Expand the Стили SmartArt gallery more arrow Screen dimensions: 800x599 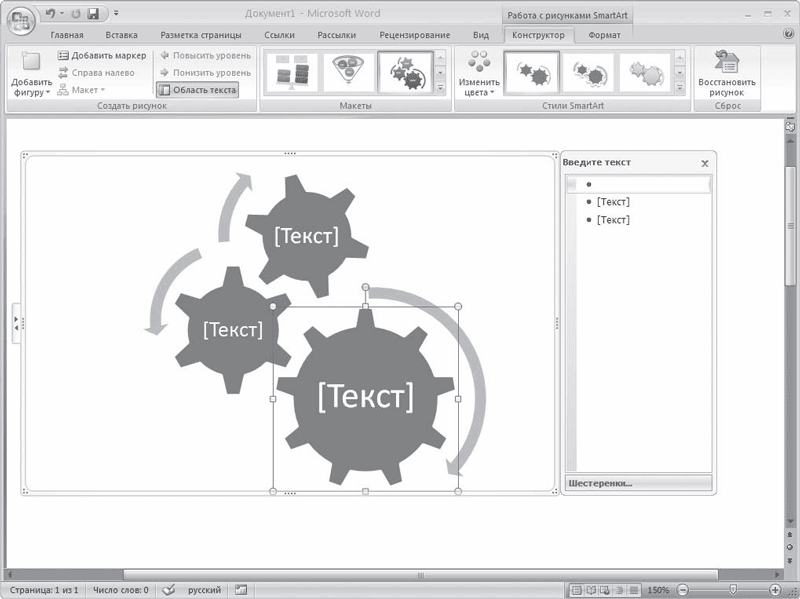pyautogui.click(x=680, y=89)
